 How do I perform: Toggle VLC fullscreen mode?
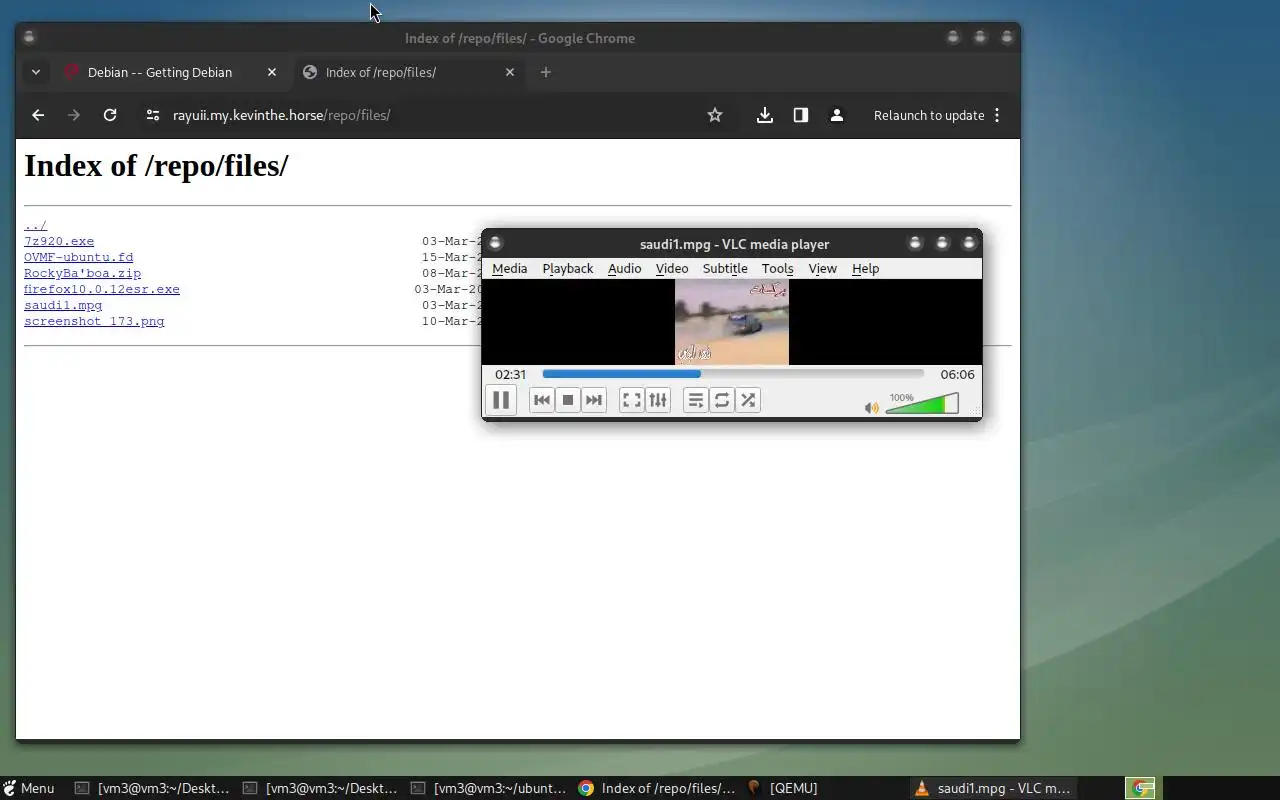[x=632, y=400]
